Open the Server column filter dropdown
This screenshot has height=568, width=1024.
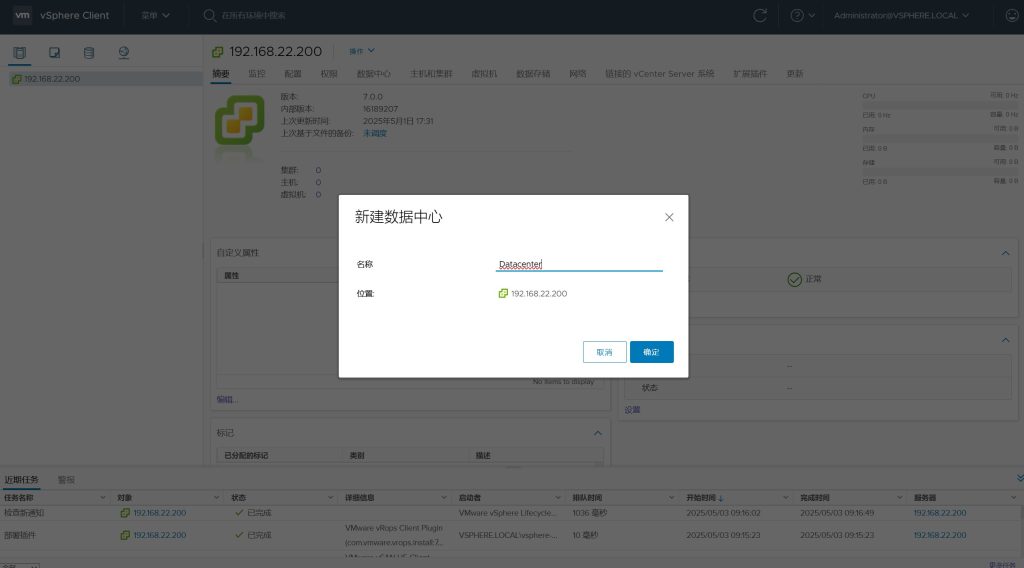coord(1013,497)
